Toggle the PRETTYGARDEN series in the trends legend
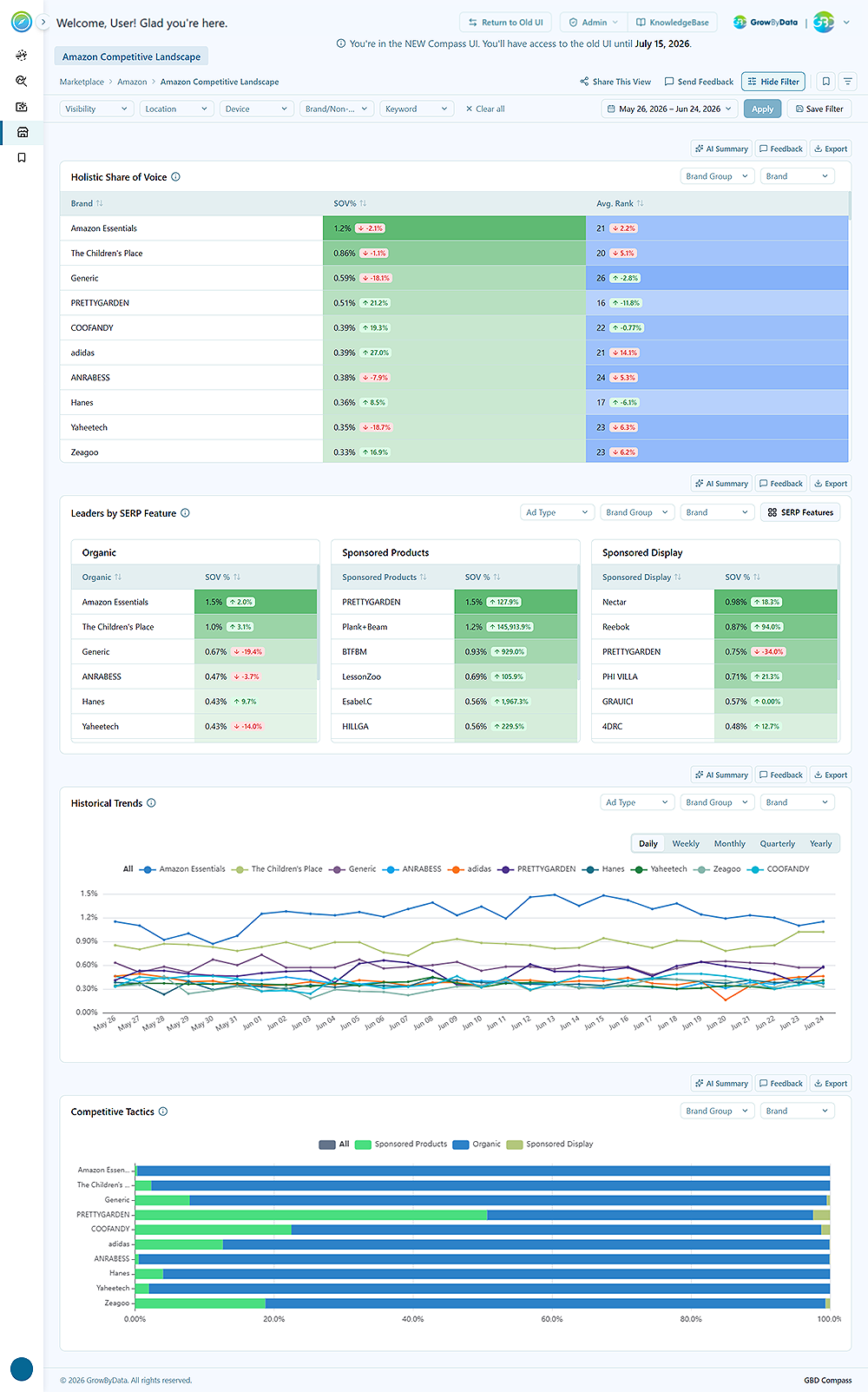This screenshot has width=868, height=1392. point(536,869)
